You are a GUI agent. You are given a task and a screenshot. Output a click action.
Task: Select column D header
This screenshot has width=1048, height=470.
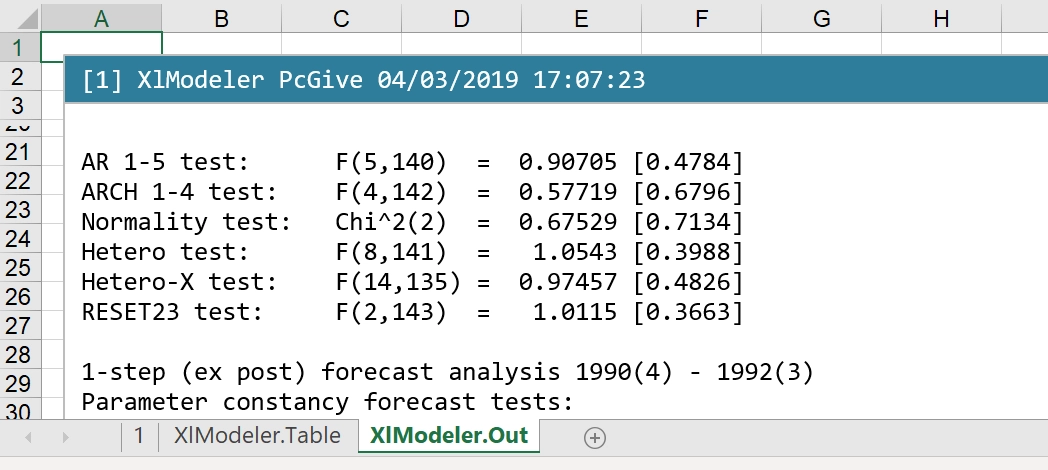click(x=461, y=19)
